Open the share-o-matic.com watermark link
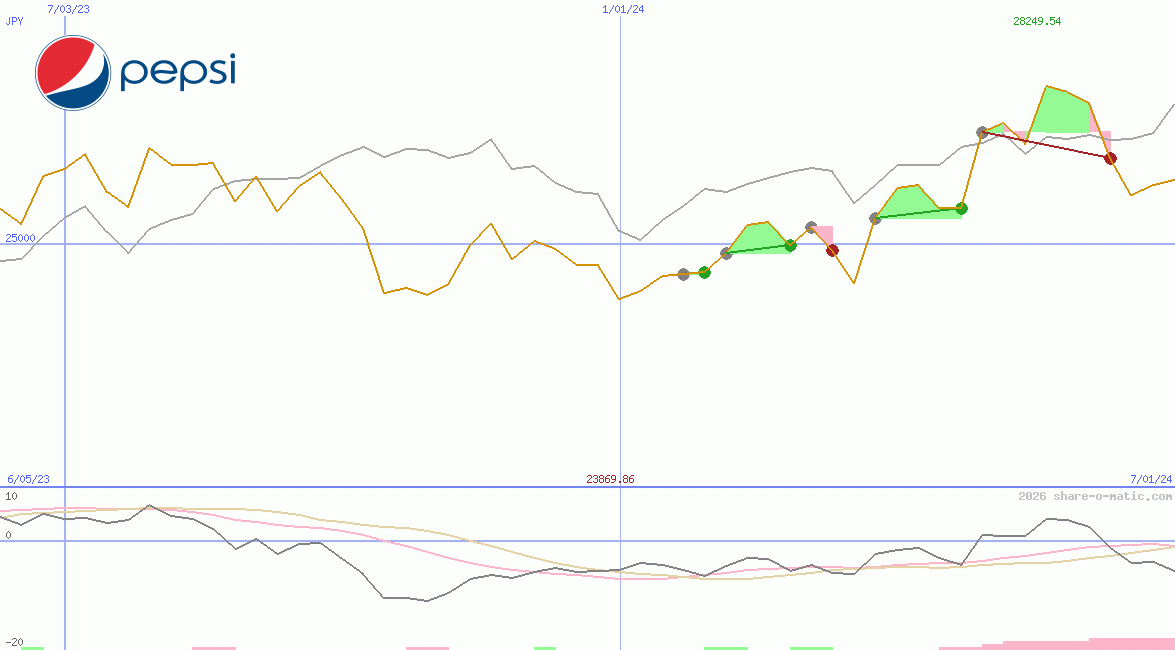The image size is (1175, 650). (1095, 496)
